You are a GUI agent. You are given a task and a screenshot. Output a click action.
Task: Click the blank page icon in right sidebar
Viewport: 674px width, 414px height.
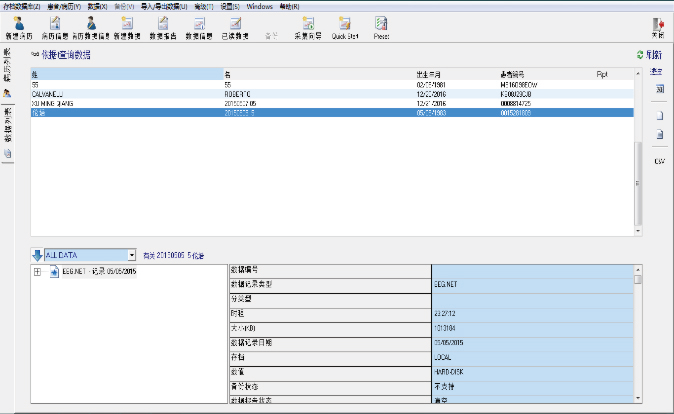tap(659, 116)
